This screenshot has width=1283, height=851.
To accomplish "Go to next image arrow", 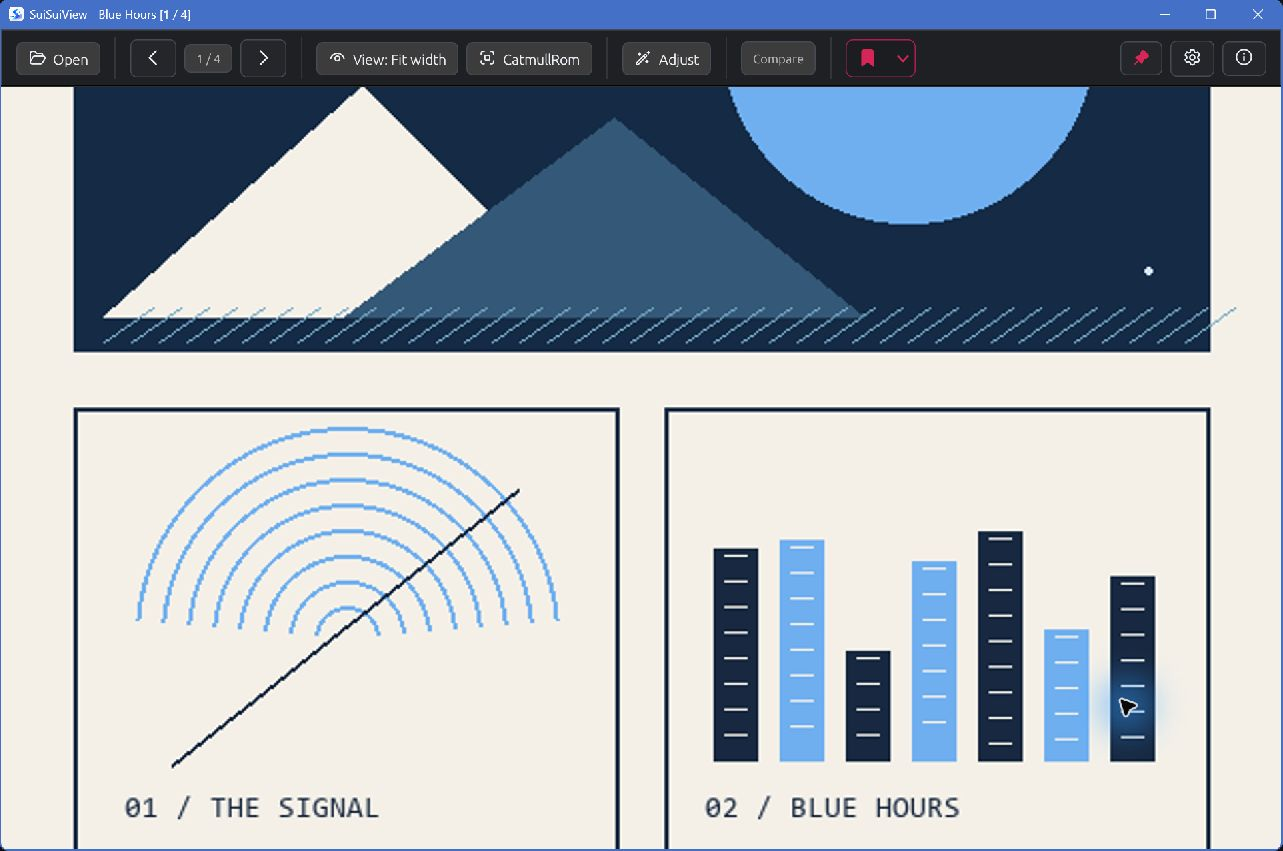I will click(x=263, y=58).
